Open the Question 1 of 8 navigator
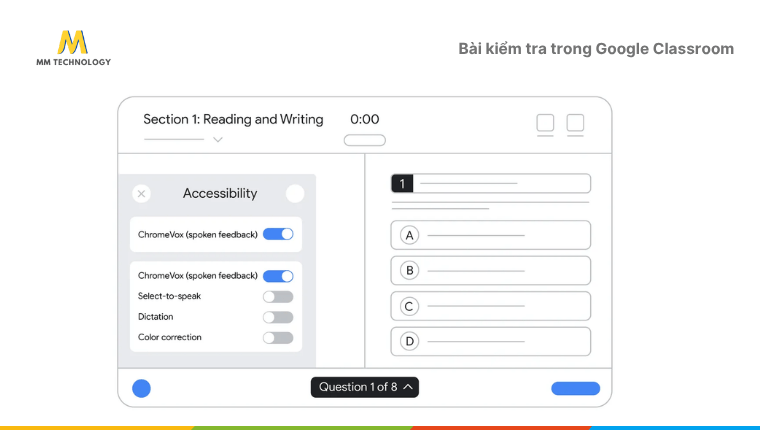The height and width of the screenshot is (430, 760). click(365, 387)
